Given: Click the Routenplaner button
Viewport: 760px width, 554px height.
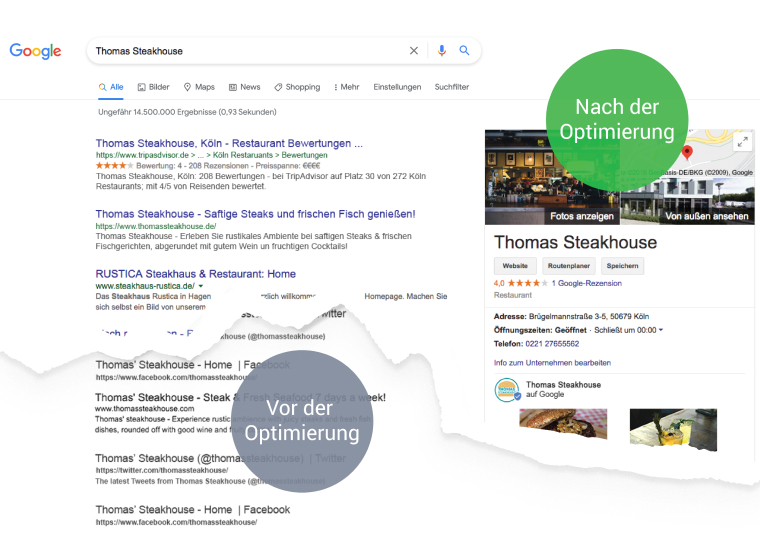Looking at the screenshot, I should (x=569, y=266).
